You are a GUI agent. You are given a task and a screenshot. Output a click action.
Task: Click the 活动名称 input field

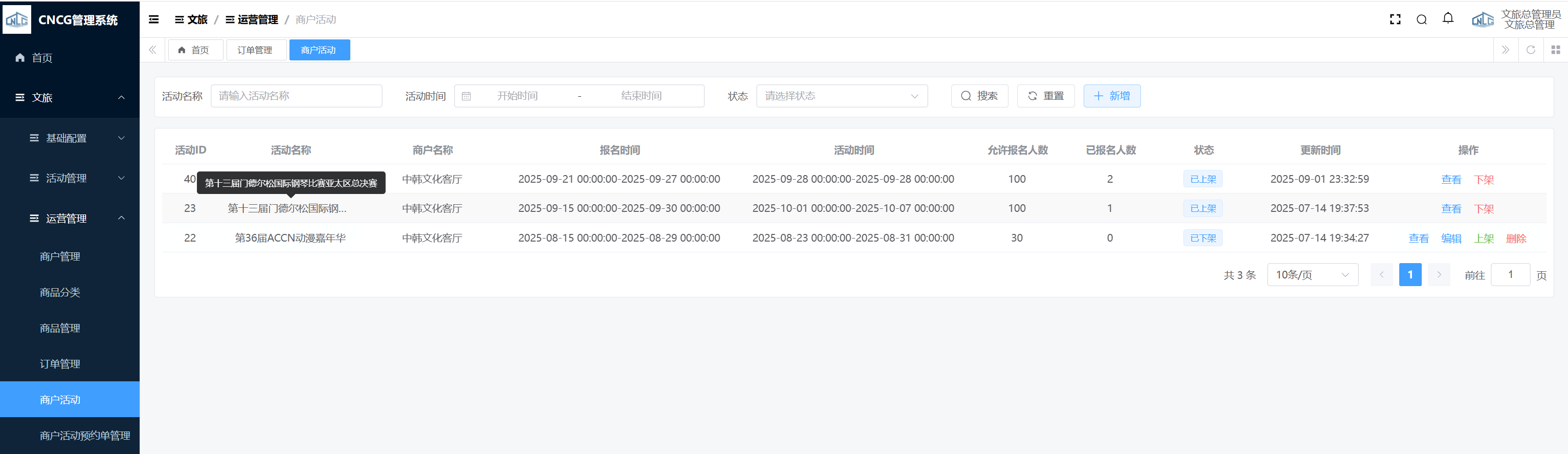click(297, 96)
